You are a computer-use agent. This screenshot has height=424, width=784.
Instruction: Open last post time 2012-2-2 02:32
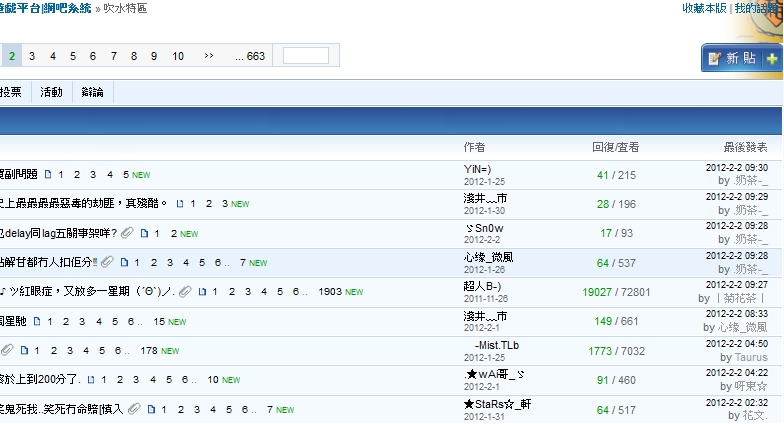(x=736, y=402)
